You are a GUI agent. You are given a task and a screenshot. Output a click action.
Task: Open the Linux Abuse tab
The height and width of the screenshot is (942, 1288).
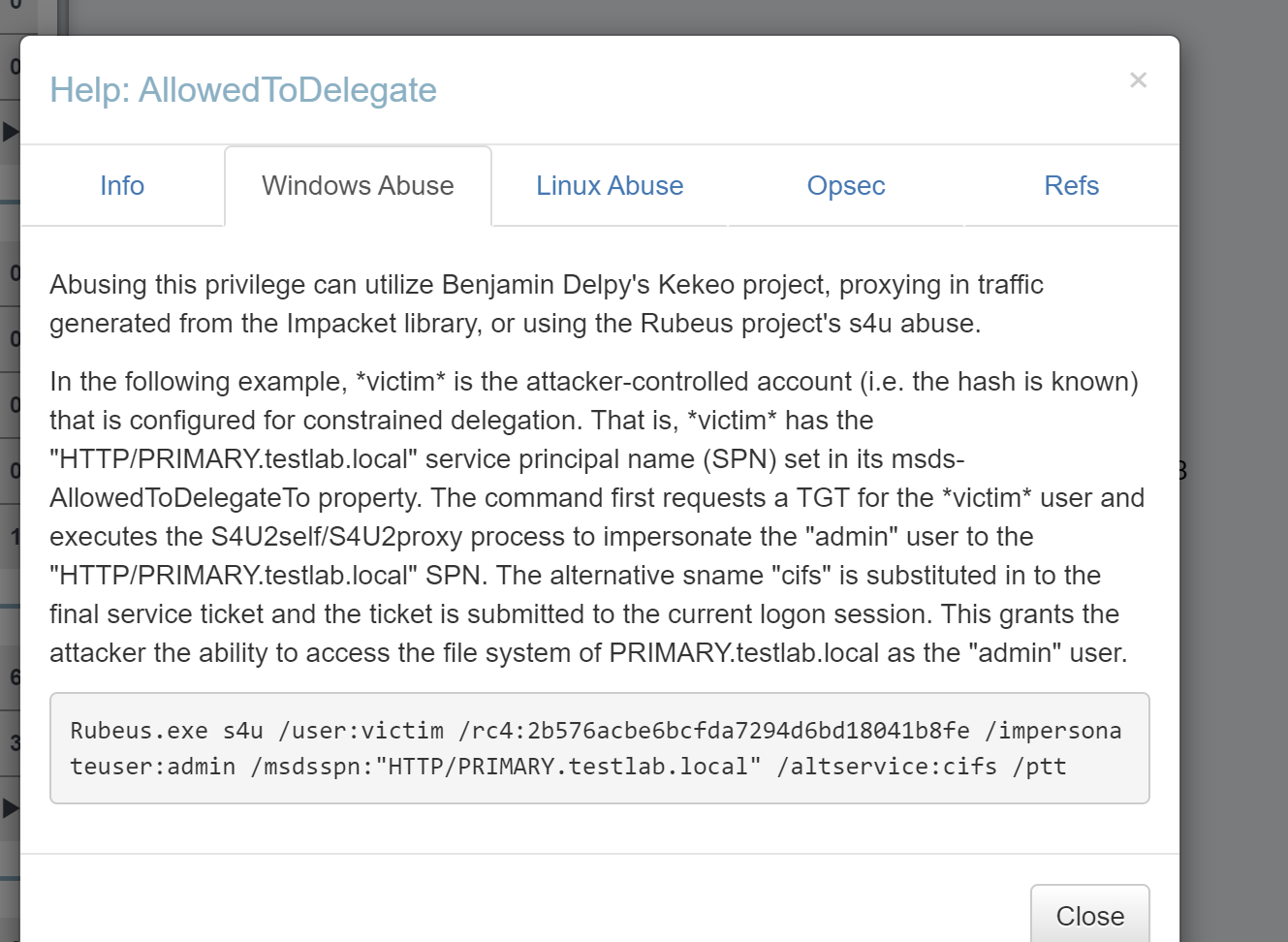tap(610, 186)
